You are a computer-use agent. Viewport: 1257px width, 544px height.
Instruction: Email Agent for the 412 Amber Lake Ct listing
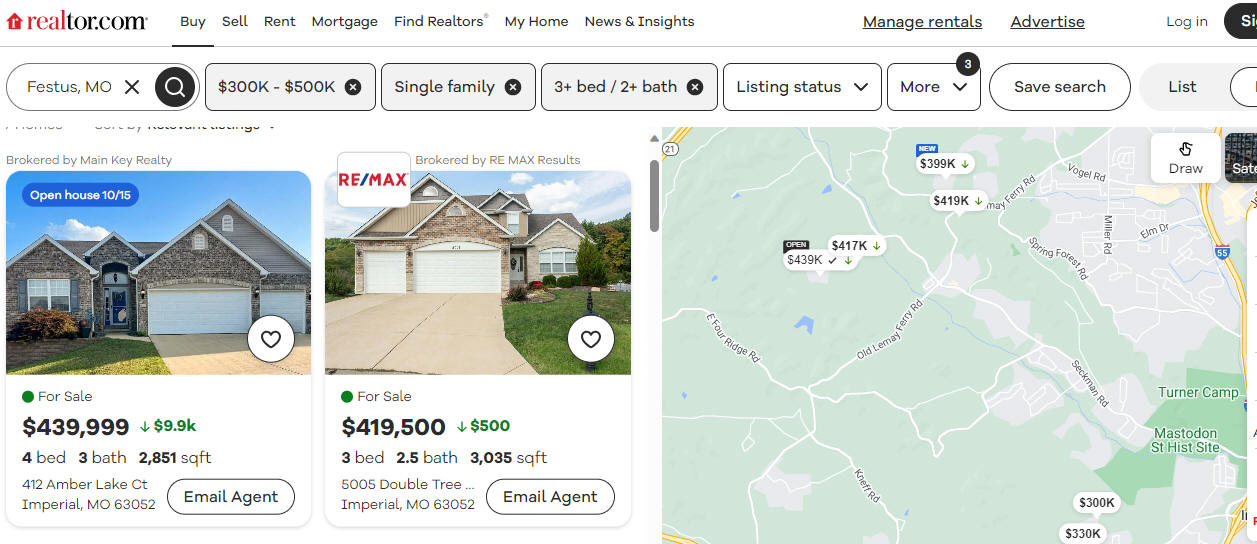click(231, 496)
